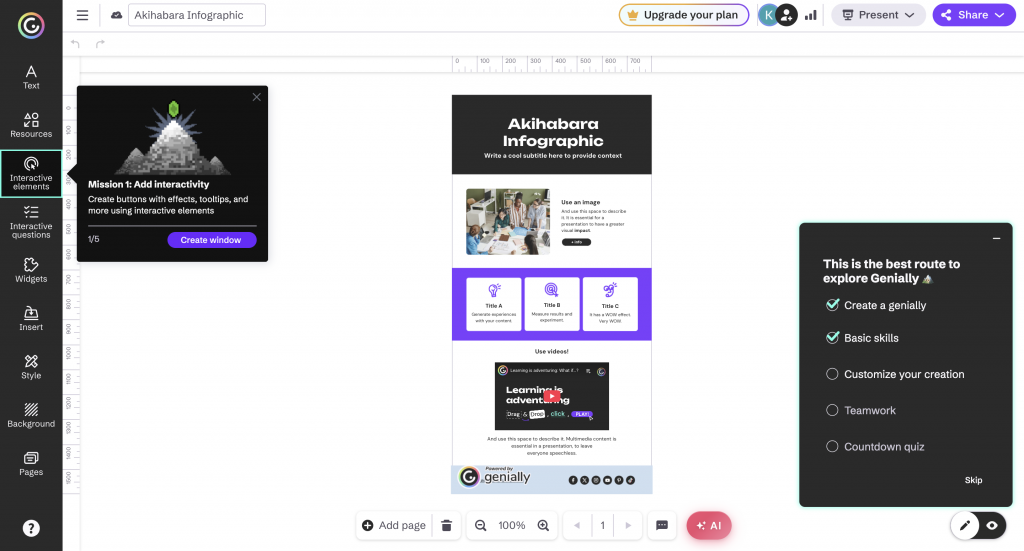Click the help question mark icon
This screenshot has height=551, width=1024.
tap(31, 528)
